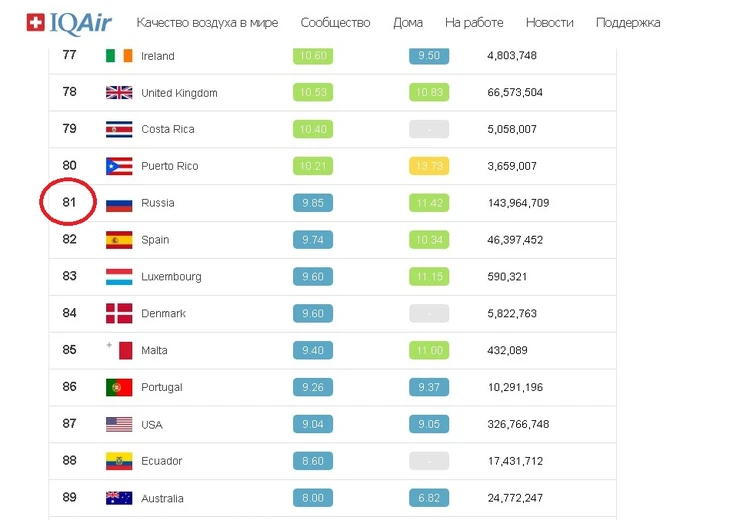Click the Puerto Rico flag icon
Screen dimensions: 750x520
[119, 166]
